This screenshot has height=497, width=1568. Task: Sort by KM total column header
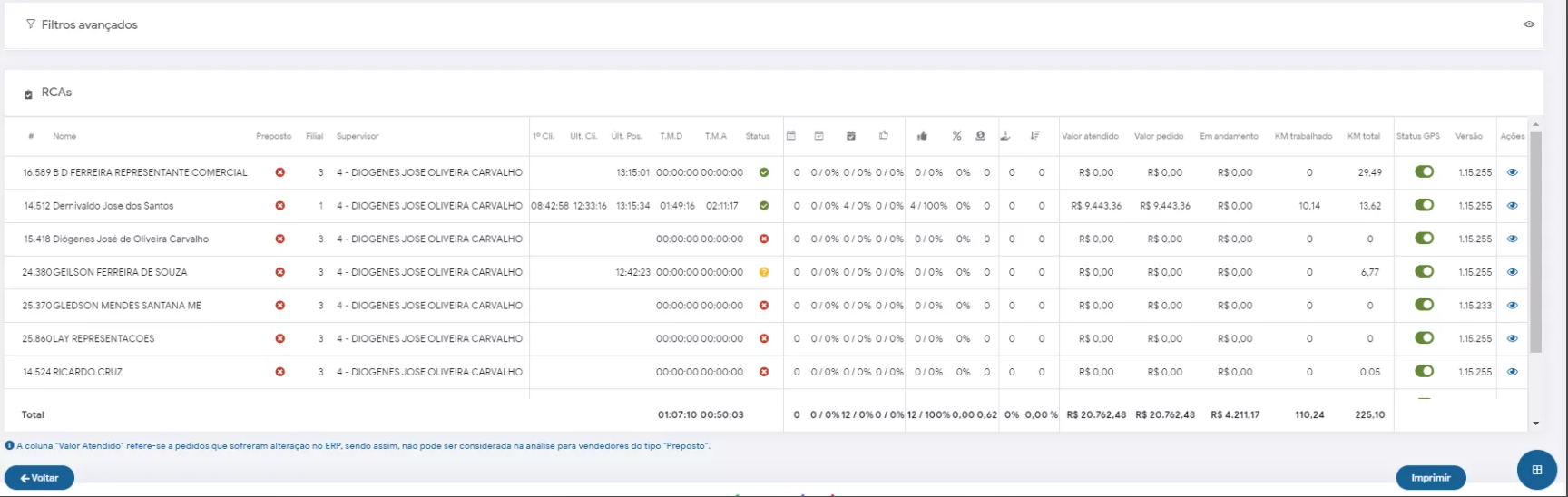[x=1363, y=136]
